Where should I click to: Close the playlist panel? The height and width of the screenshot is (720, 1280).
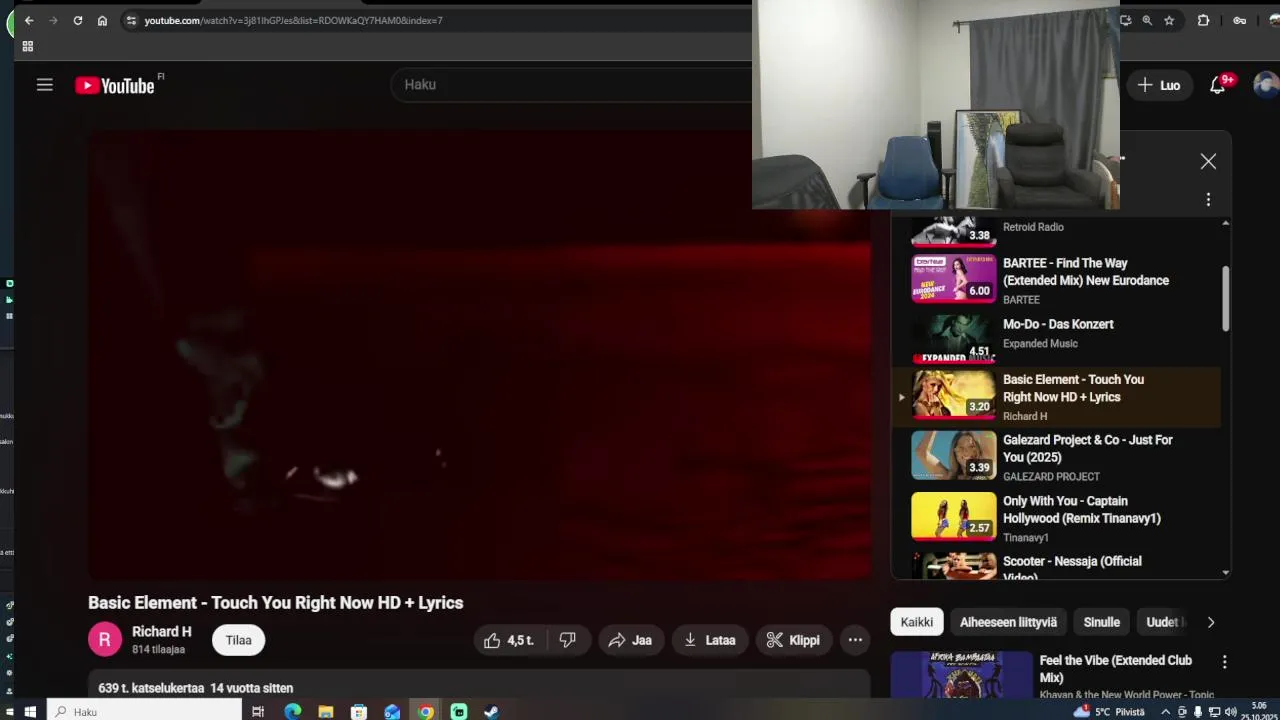1208,162
